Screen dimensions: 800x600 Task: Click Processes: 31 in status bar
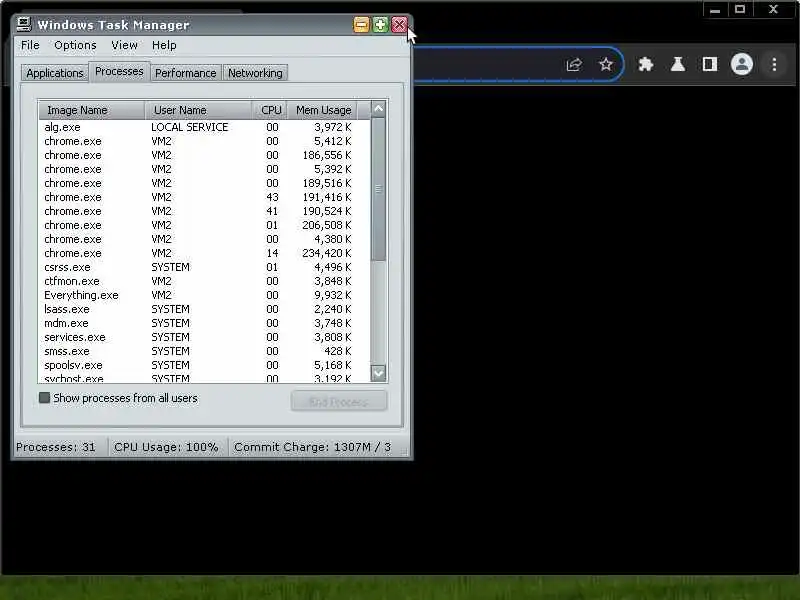pyautogui.click(x=56, y=447)
